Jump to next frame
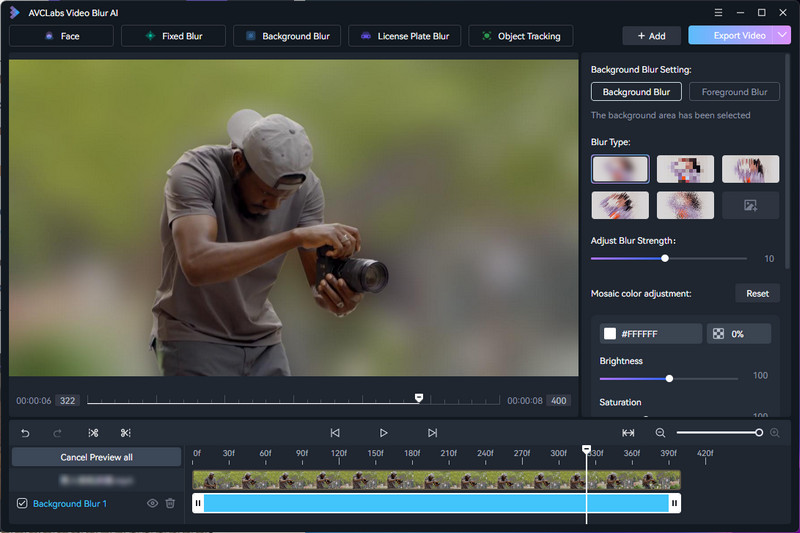This screenshot has width=800, height=533. (432, 433)
